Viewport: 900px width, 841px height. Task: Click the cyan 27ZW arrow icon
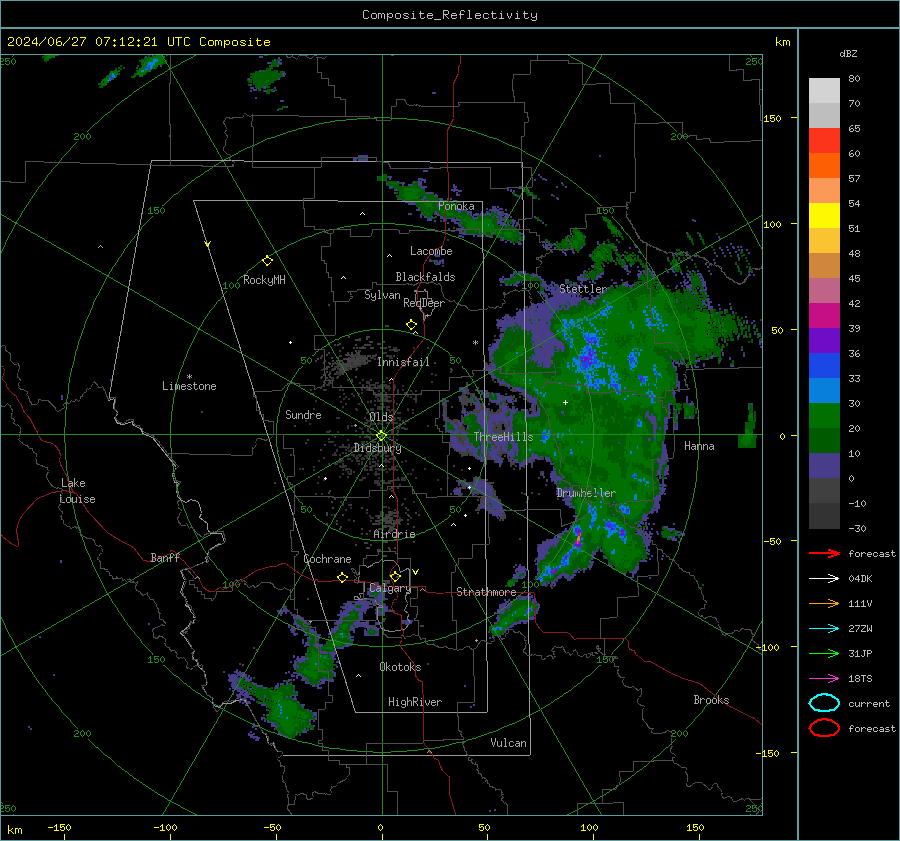824,629
